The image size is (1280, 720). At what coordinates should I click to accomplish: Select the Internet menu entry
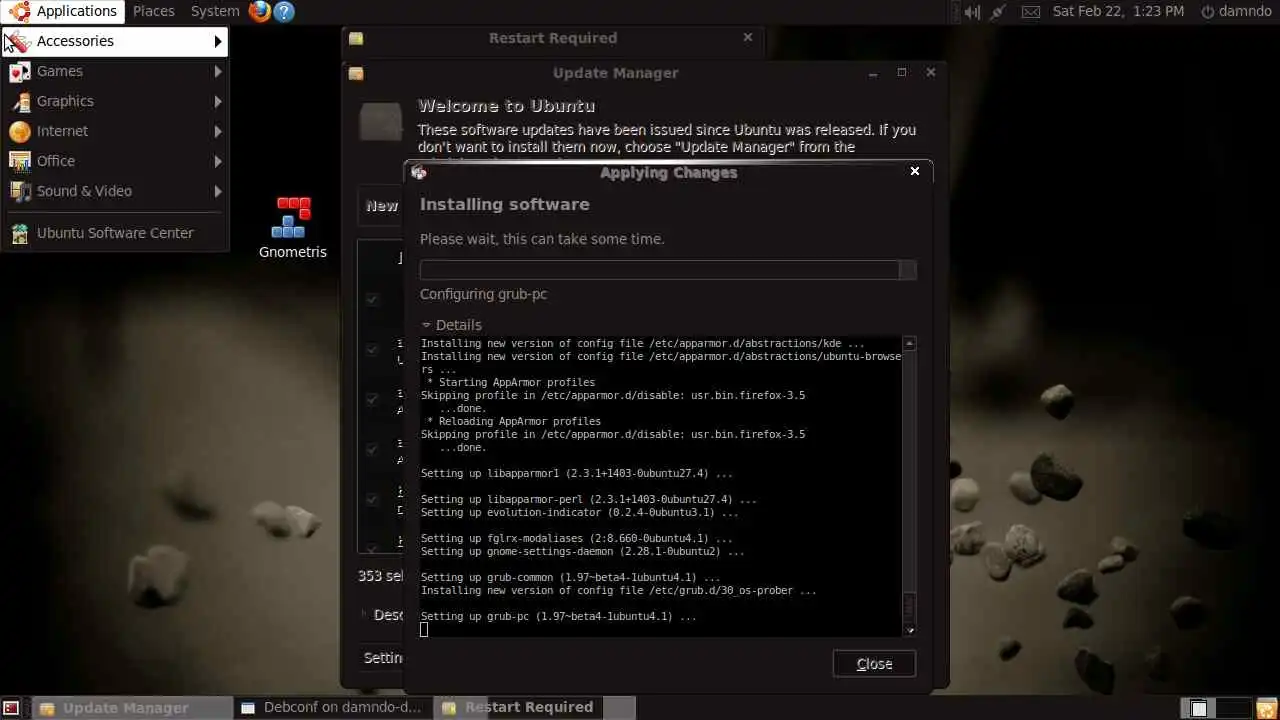tap(115, 131)
